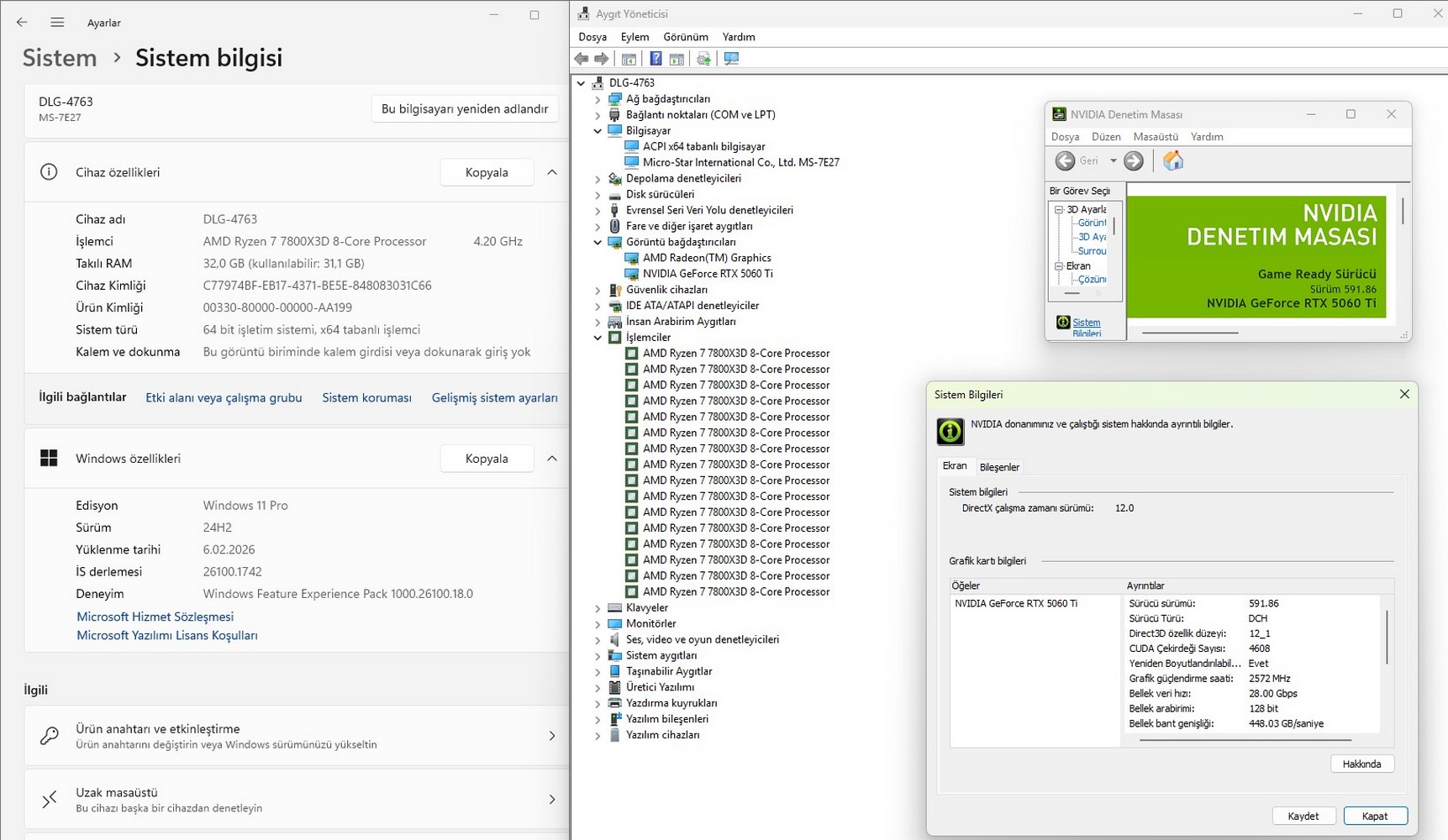Image resolution: width=1448 pixels, height=840 pixels.
Task: Click scan for hardware changes monitor icon
Action: click(731, 59)
